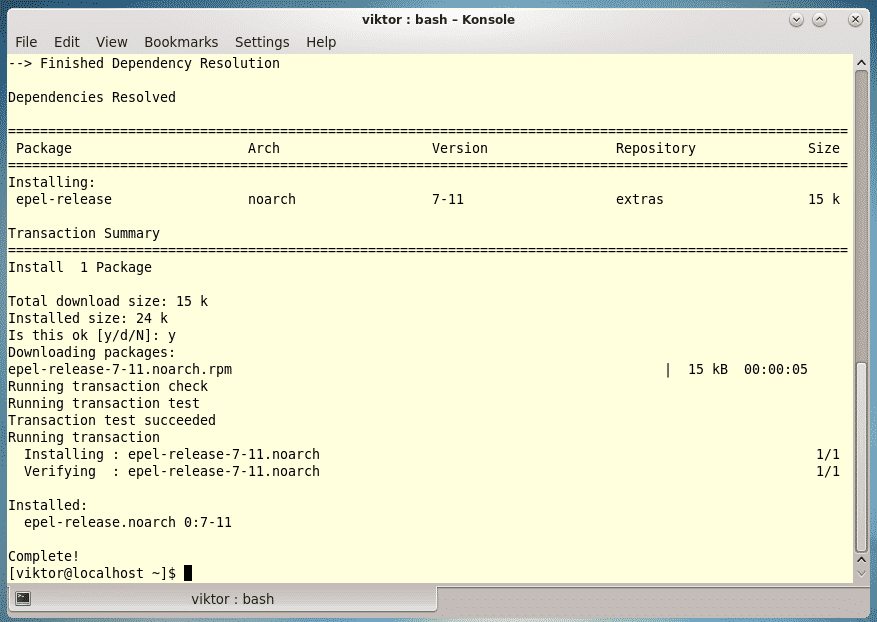This screenshot has height=622, width=877.
Task: Select the 'viktor : bash' tab label
Action: click(x=232, y=599)
